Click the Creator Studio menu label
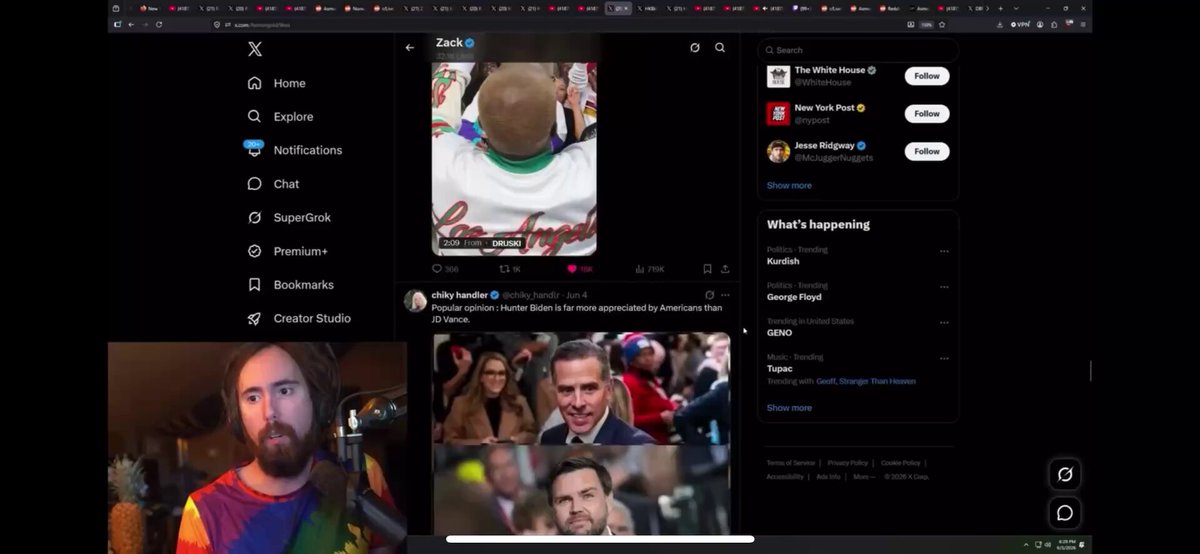Viewport: 1200px width, 554px height. coord(312,318)
